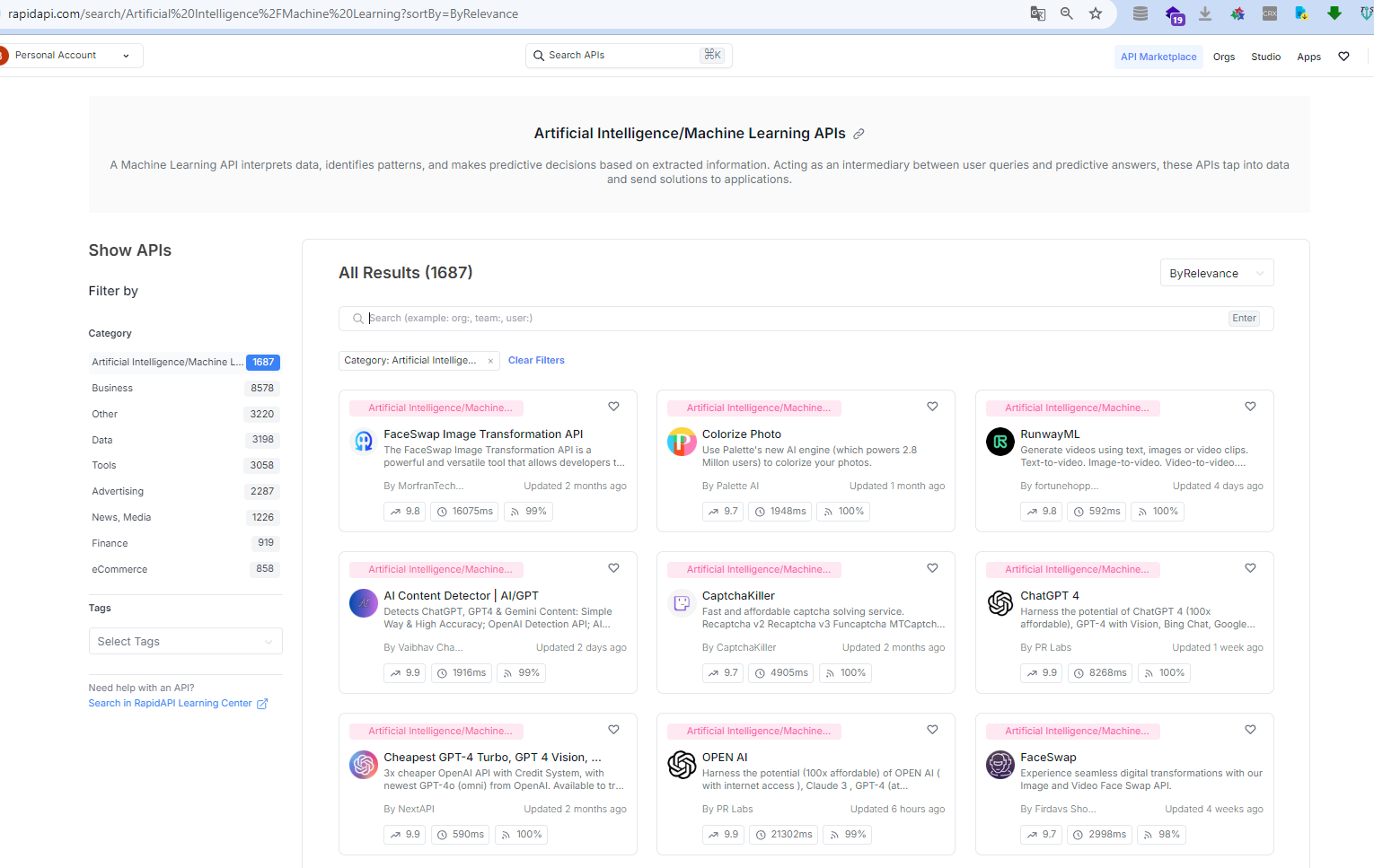Go to API Marketplace tab
Screen dimensions: 1374x868
[x=1158, y=57]
